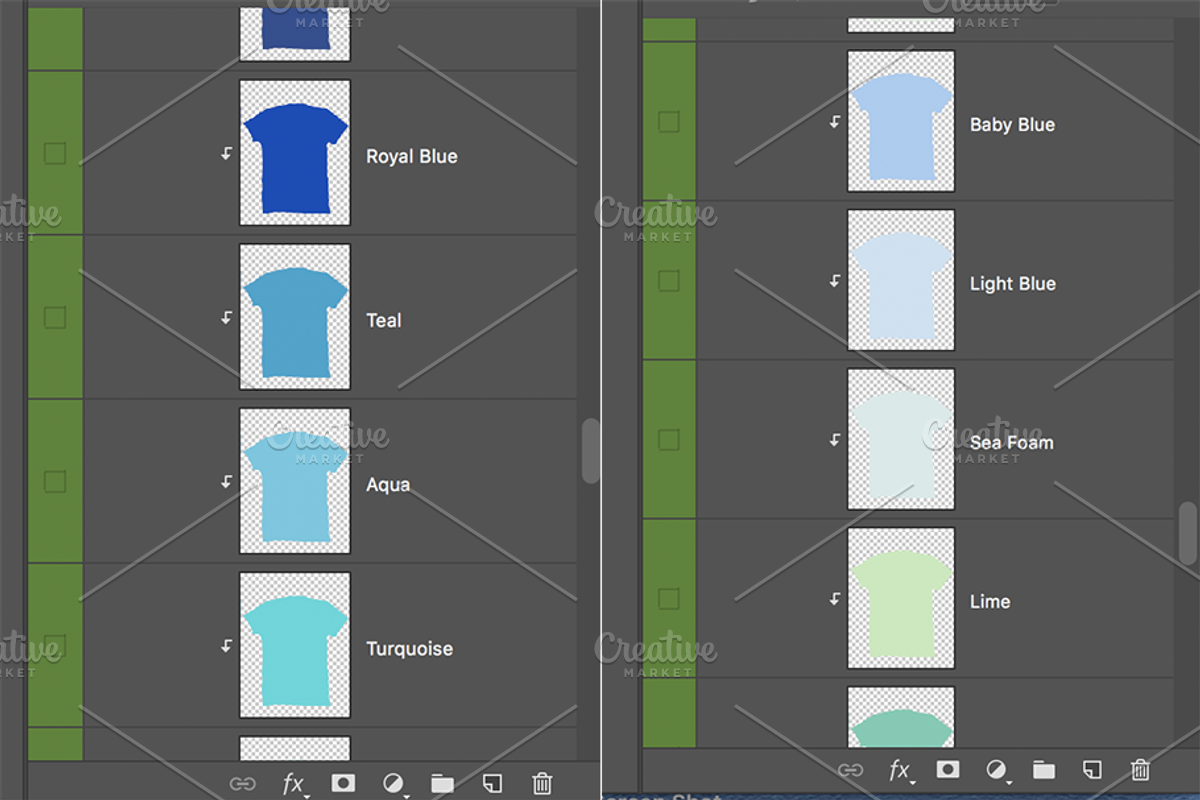Screen dimensions: 1200x800
Task: Select the "Light Blue" layer name
Action: click(x=1012, y=284)
